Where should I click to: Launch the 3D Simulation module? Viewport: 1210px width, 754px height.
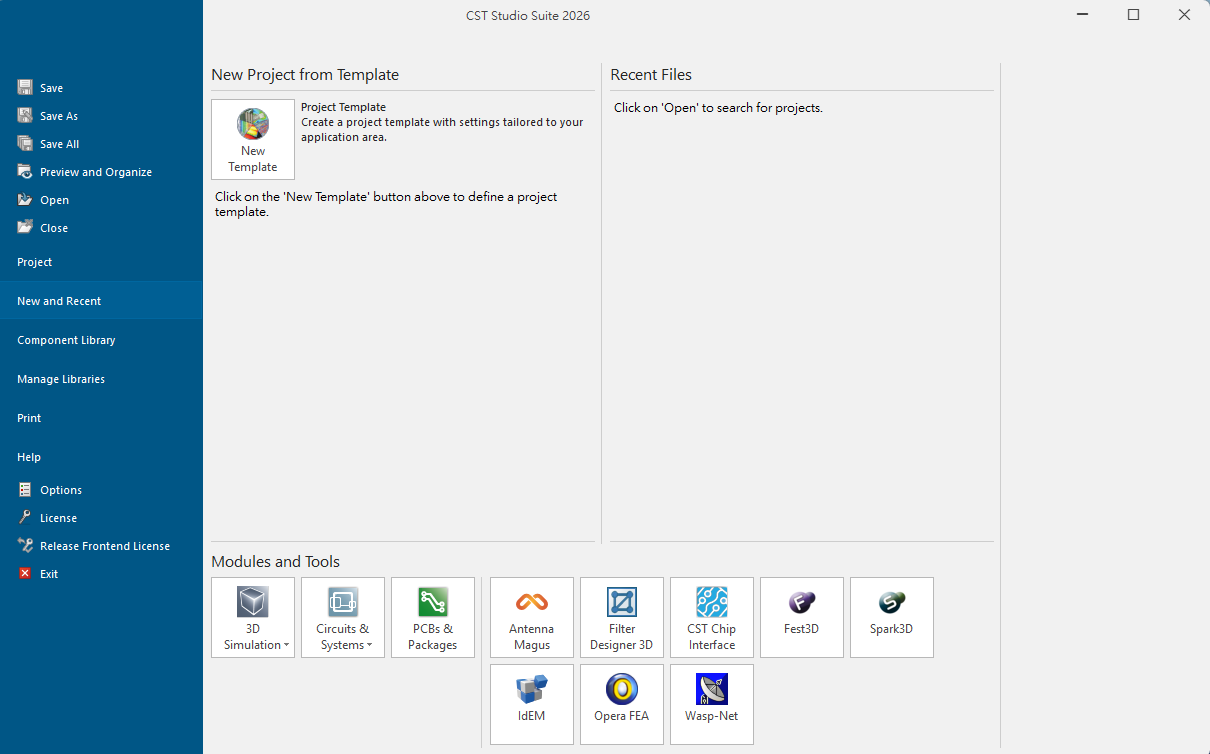[x=253, y=617]
